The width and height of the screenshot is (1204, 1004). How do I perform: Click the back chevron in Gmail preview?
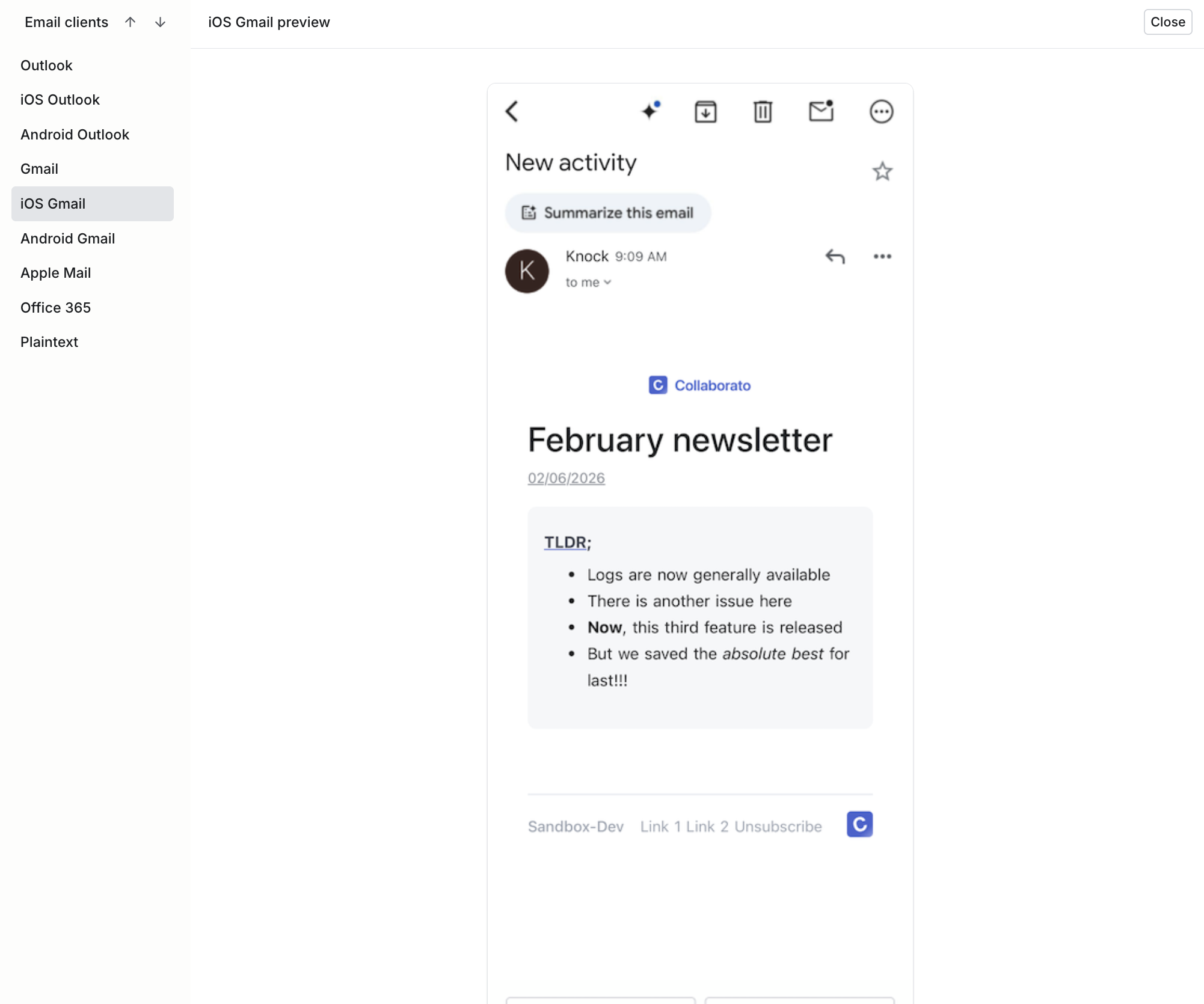512,111
